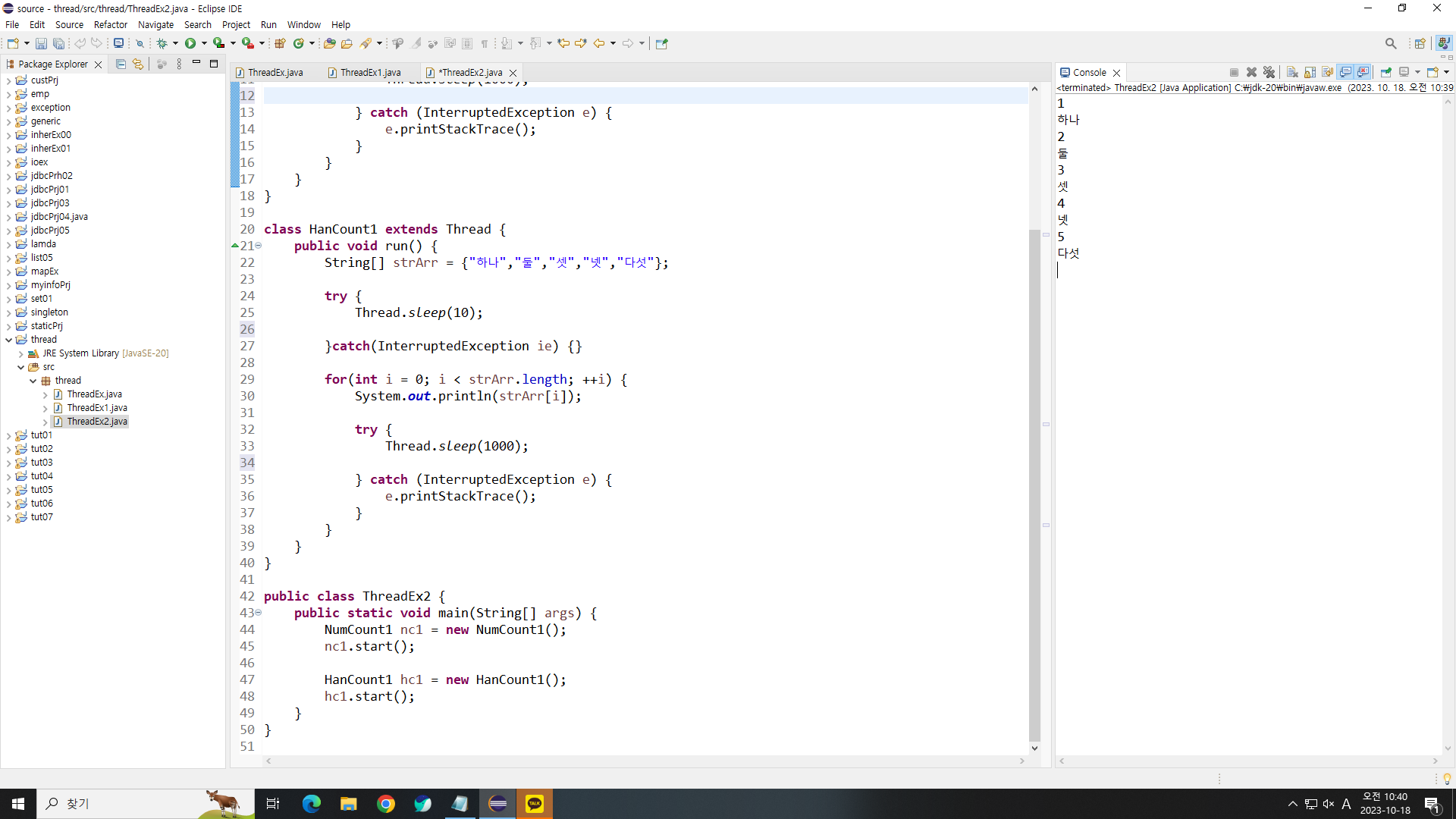This screenshot has height=819, width=1456.
Task: Click the Run (green play) toolbar button
Action: click(190, 43)
